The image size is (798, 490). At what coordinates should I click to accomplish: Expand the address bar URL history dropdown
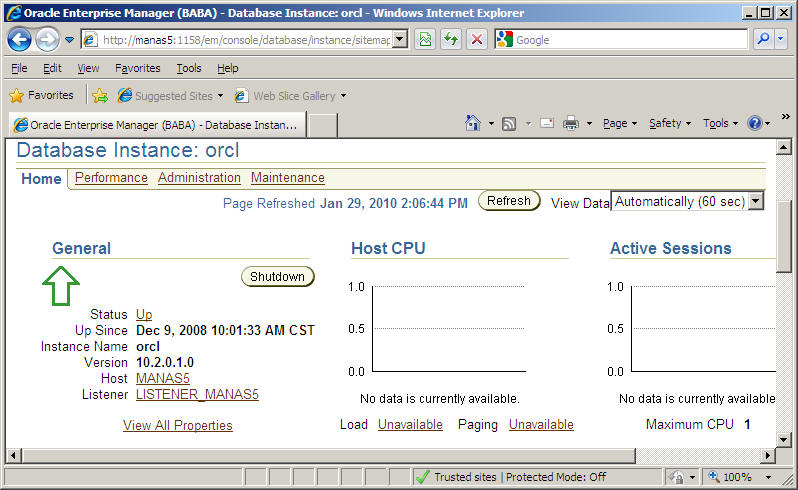click(x=400, y=39)
